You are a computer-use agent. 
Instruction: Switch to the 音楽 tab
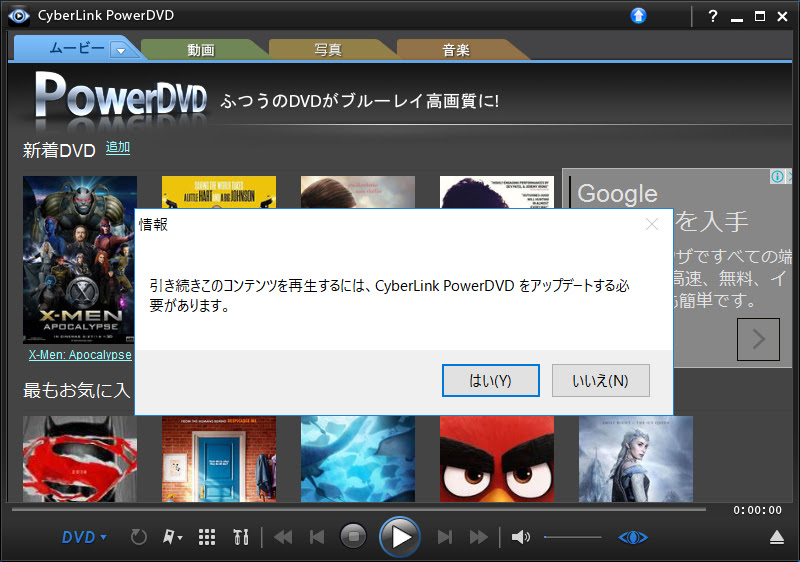[456, 50]
